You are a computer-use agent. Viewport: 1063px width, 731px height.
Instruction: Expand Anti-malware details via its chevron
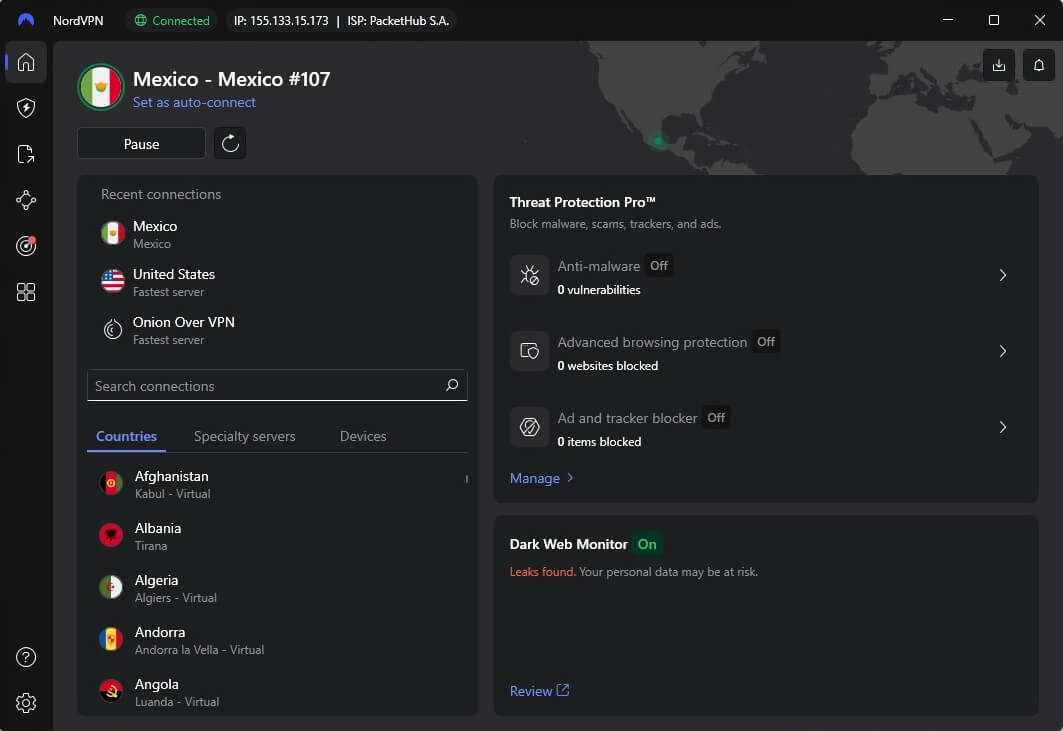(x=1003, y=275)
